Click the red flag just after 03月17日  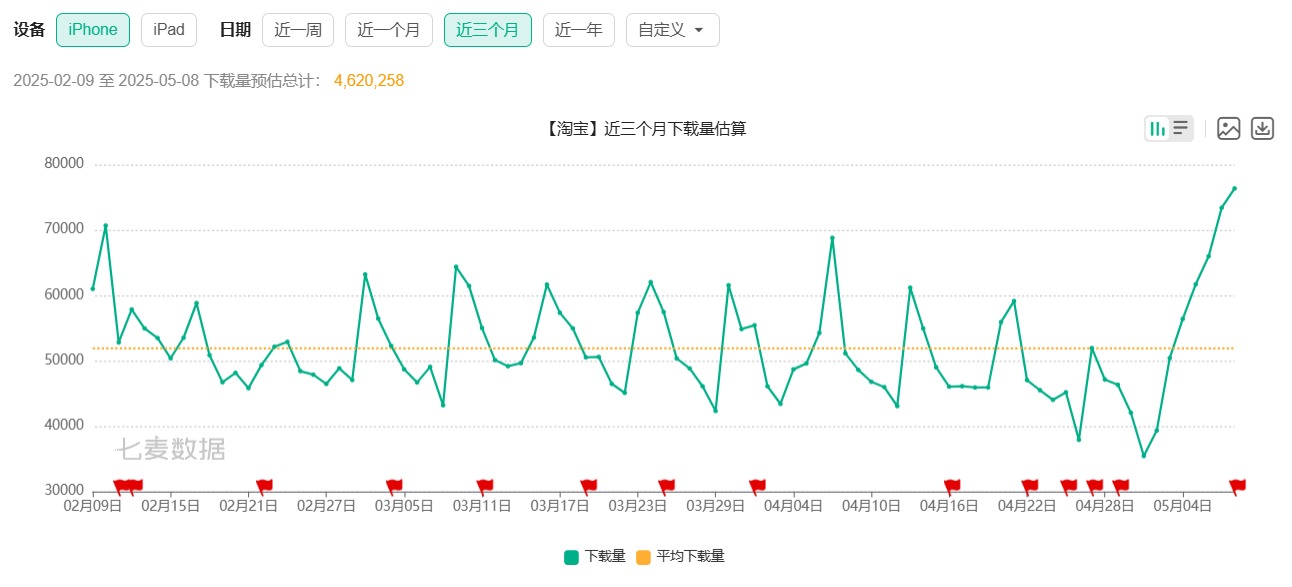[588, 486]
